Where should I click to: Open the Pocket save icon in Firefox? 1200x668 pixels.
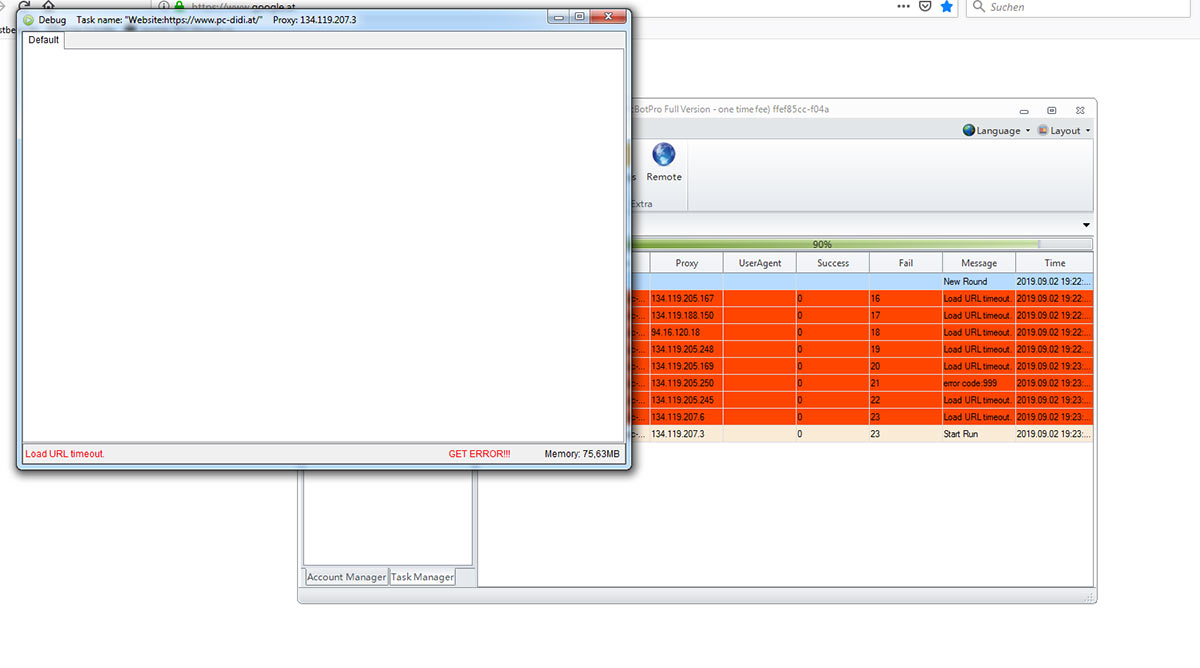[925, 7]
